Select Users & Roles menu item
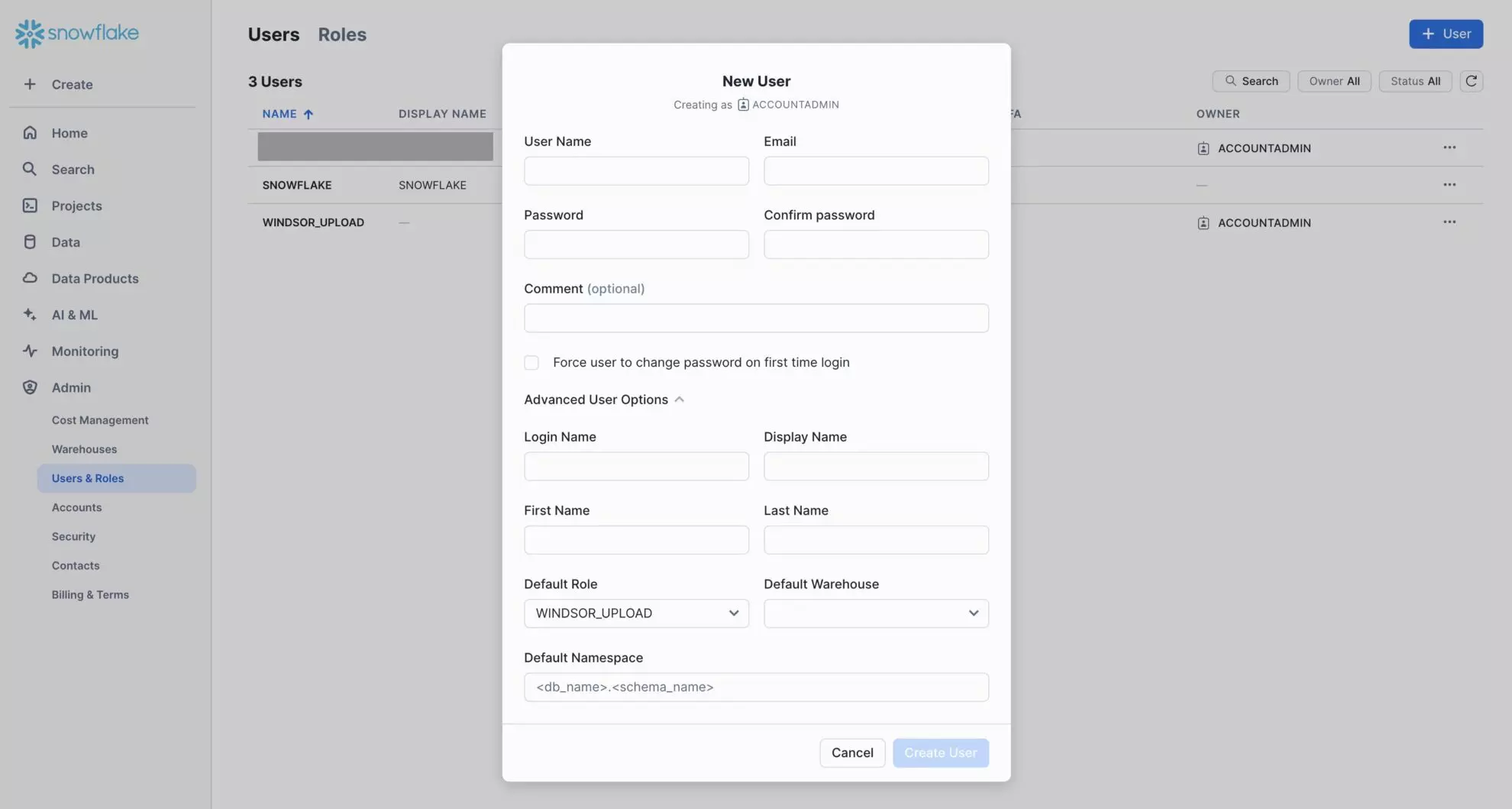 pyautogui.click(x=117, y=478)
